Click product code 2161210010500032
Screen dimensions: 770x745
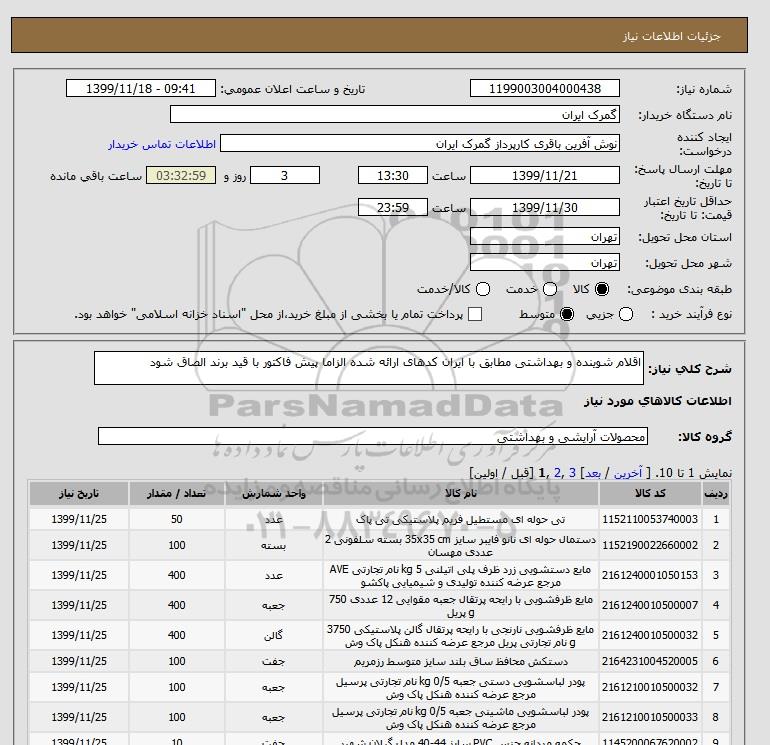click(x=650, y=687)
